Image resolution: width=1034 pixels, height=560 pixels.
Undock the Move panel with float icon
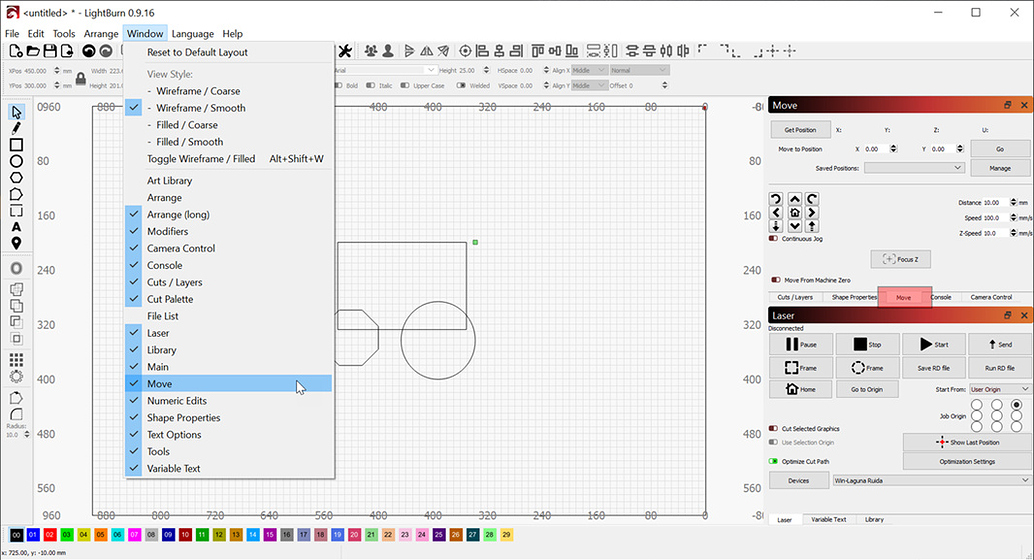click(x=1008, y=105)
